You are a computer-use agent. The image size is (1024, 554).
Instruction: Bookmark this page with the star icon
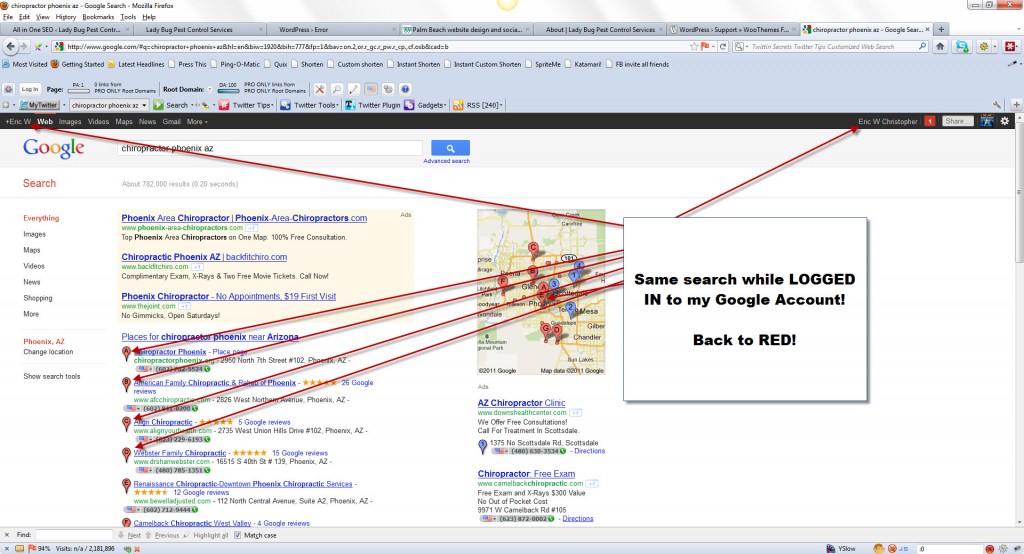[694, 46]
